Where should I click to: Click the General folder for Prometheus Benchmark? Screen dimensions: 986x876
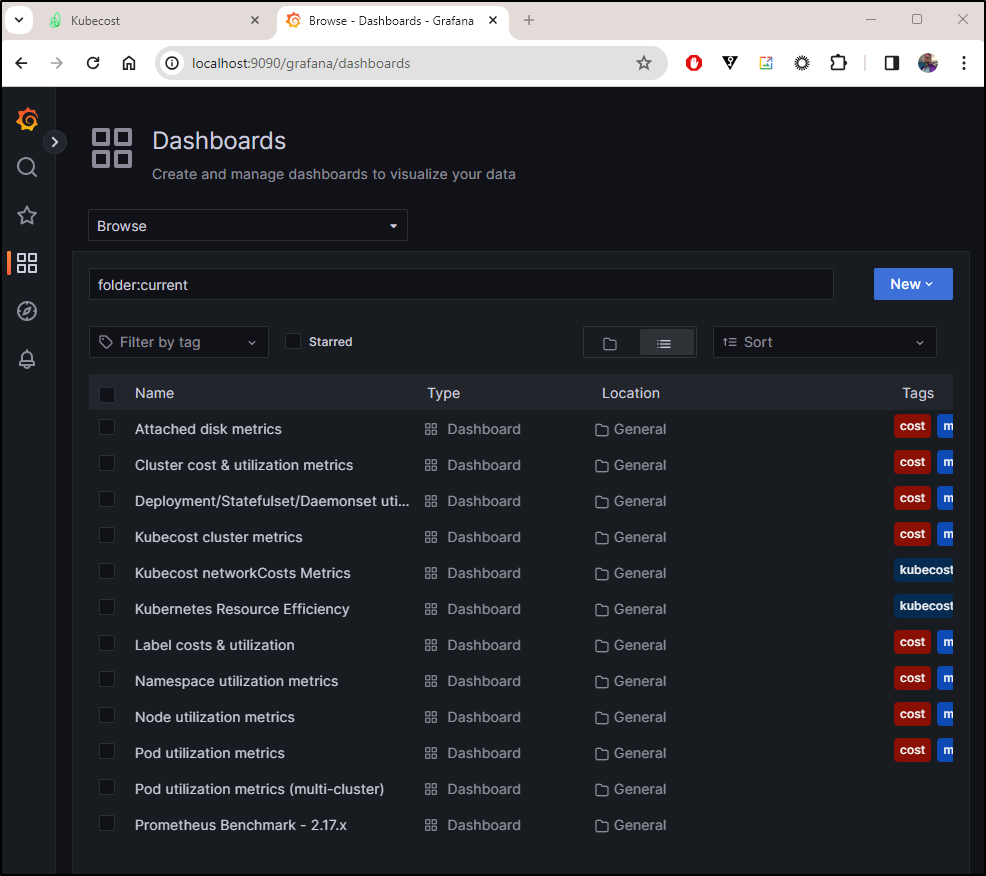[x=631, y=825]
